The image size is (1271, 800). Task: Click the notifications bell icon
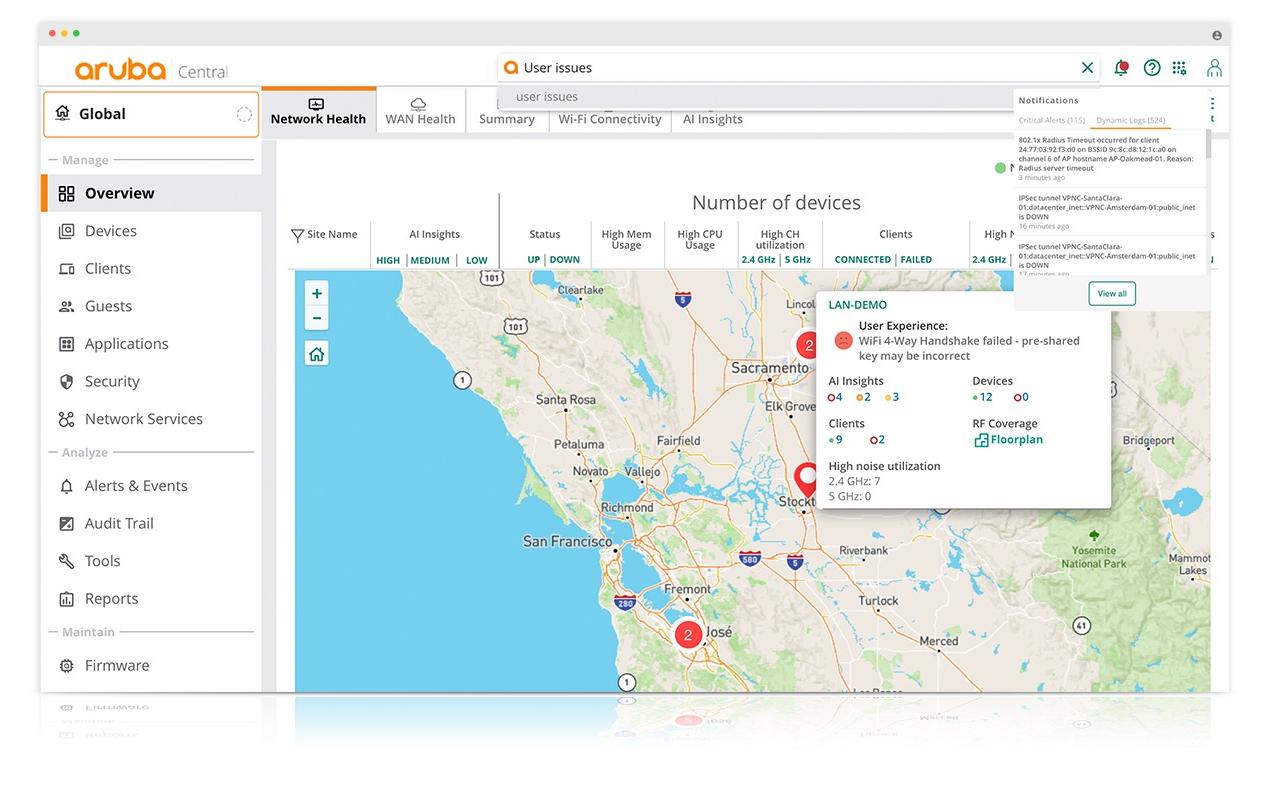1121,68
